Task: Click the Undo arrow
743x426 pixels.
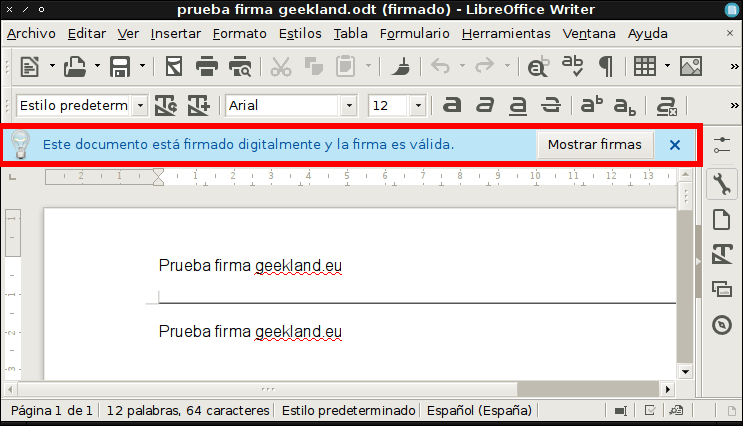Action: tap(441, 66)
